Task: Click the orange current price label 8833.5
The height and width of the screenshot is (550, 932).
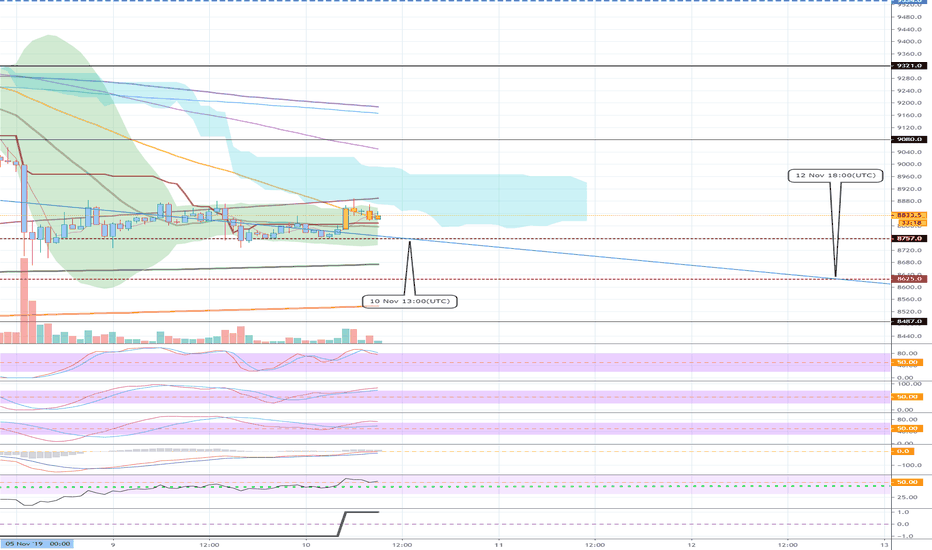Action: pos(909,215)
